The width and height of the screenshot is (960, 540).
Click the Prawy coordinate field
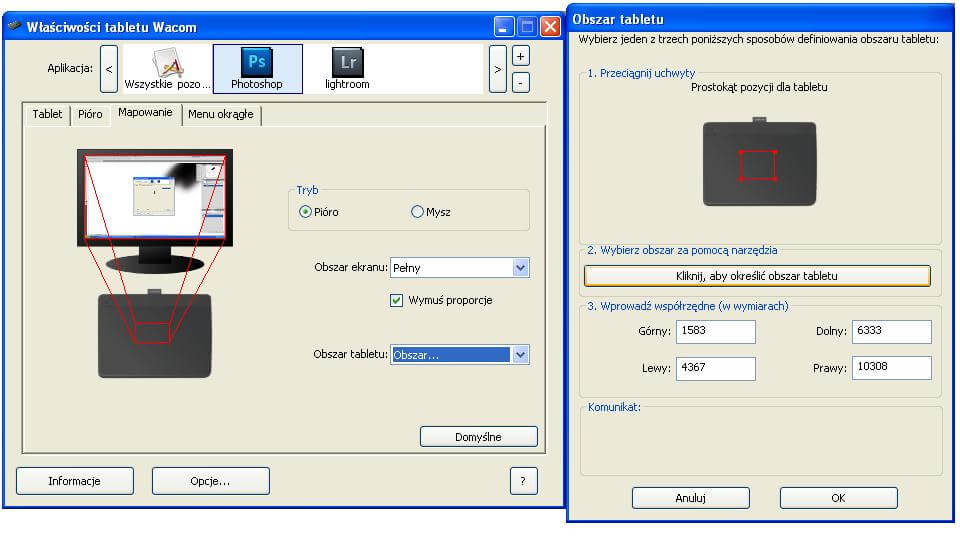tap(891, 368)
